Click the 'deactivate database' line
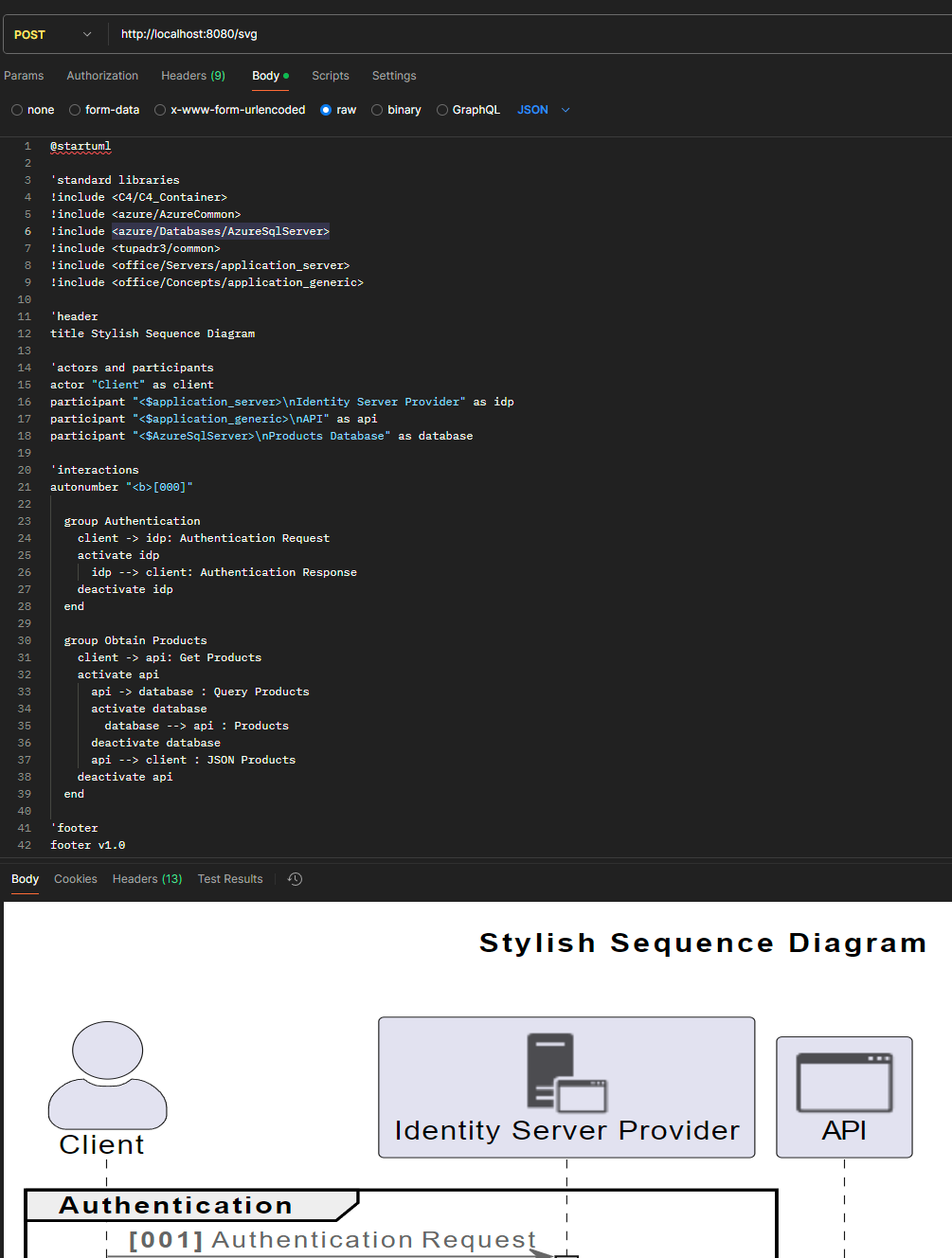The image size is (952, 1258). [155, 743]
